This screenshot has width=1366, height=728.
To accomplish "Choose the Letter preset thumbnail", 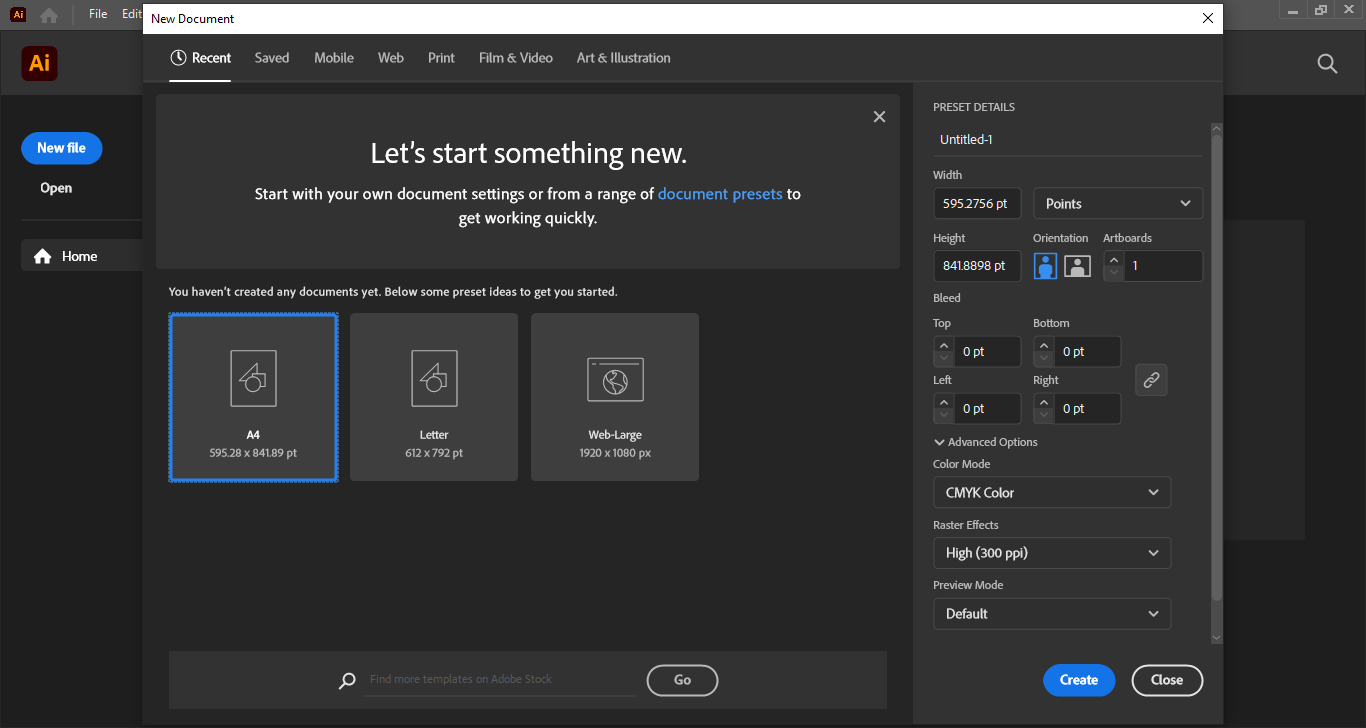I will pos(434,397).
